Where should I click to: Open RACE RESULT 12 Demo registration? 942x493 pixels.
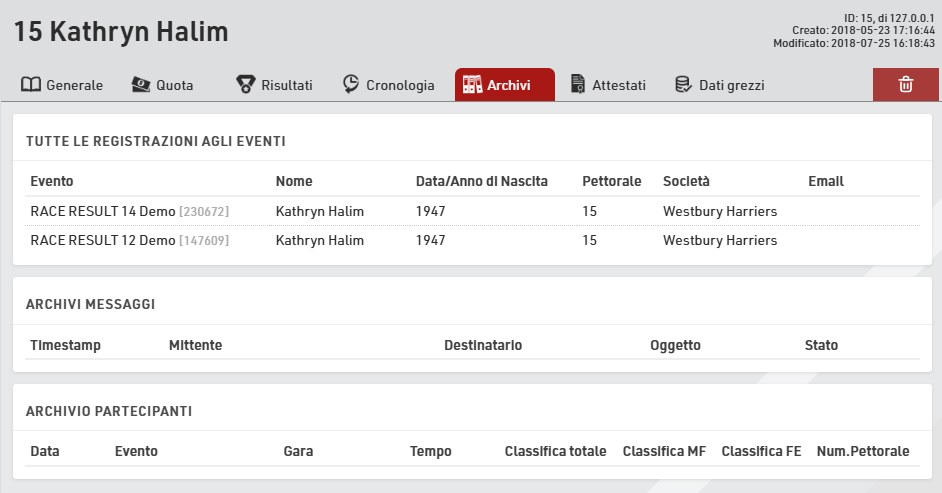102,240
